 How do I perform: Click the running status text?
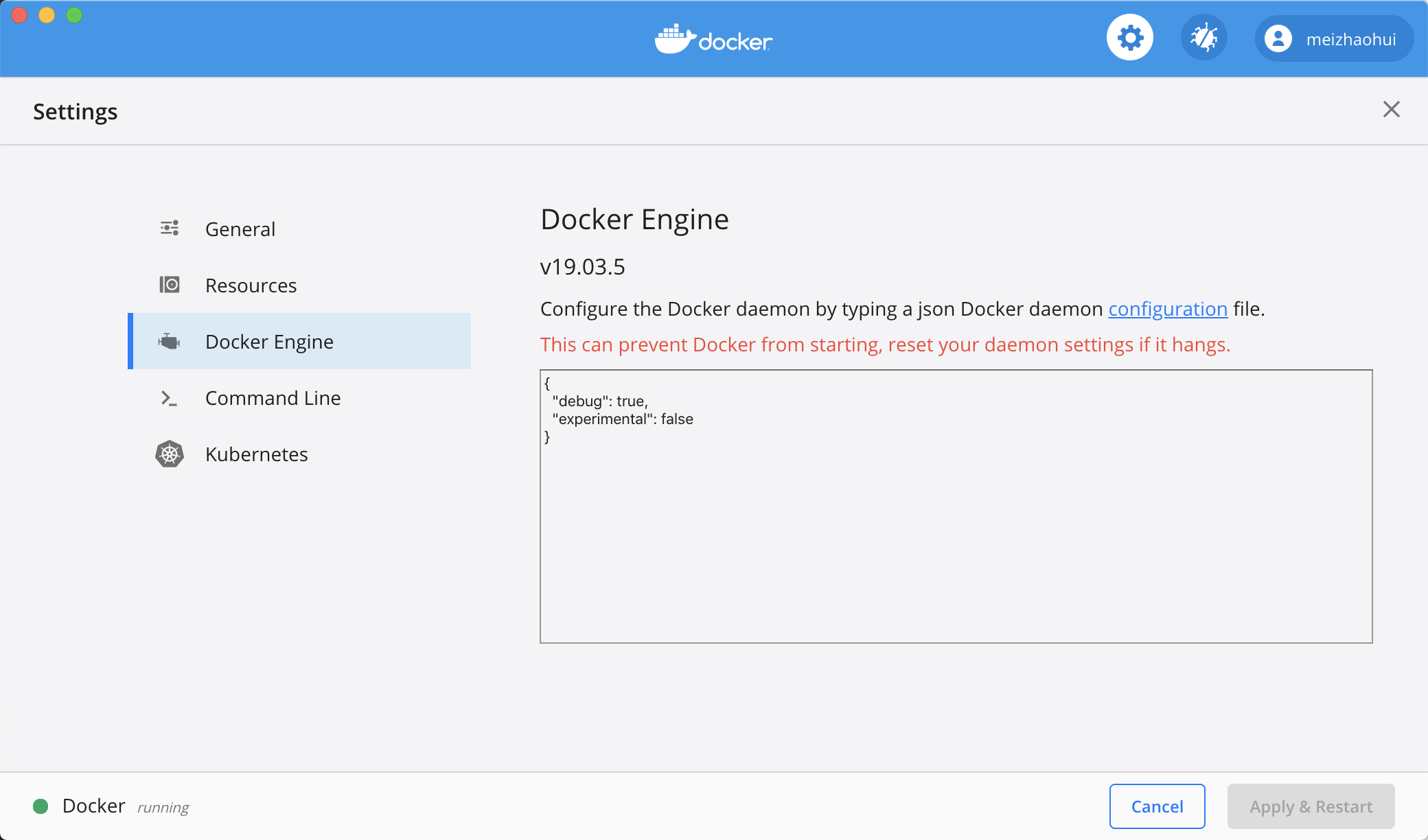163,807
